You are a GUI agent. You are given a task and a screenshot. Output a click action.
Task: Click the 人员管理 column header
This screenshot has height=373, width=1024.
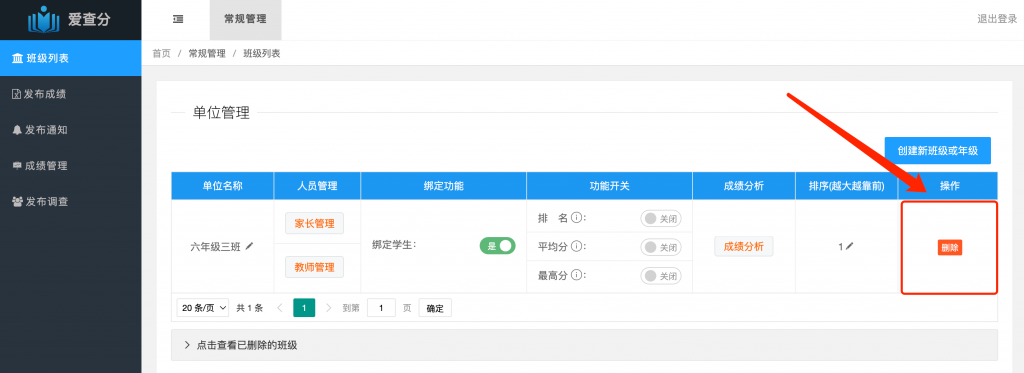[x=317, y=186]
